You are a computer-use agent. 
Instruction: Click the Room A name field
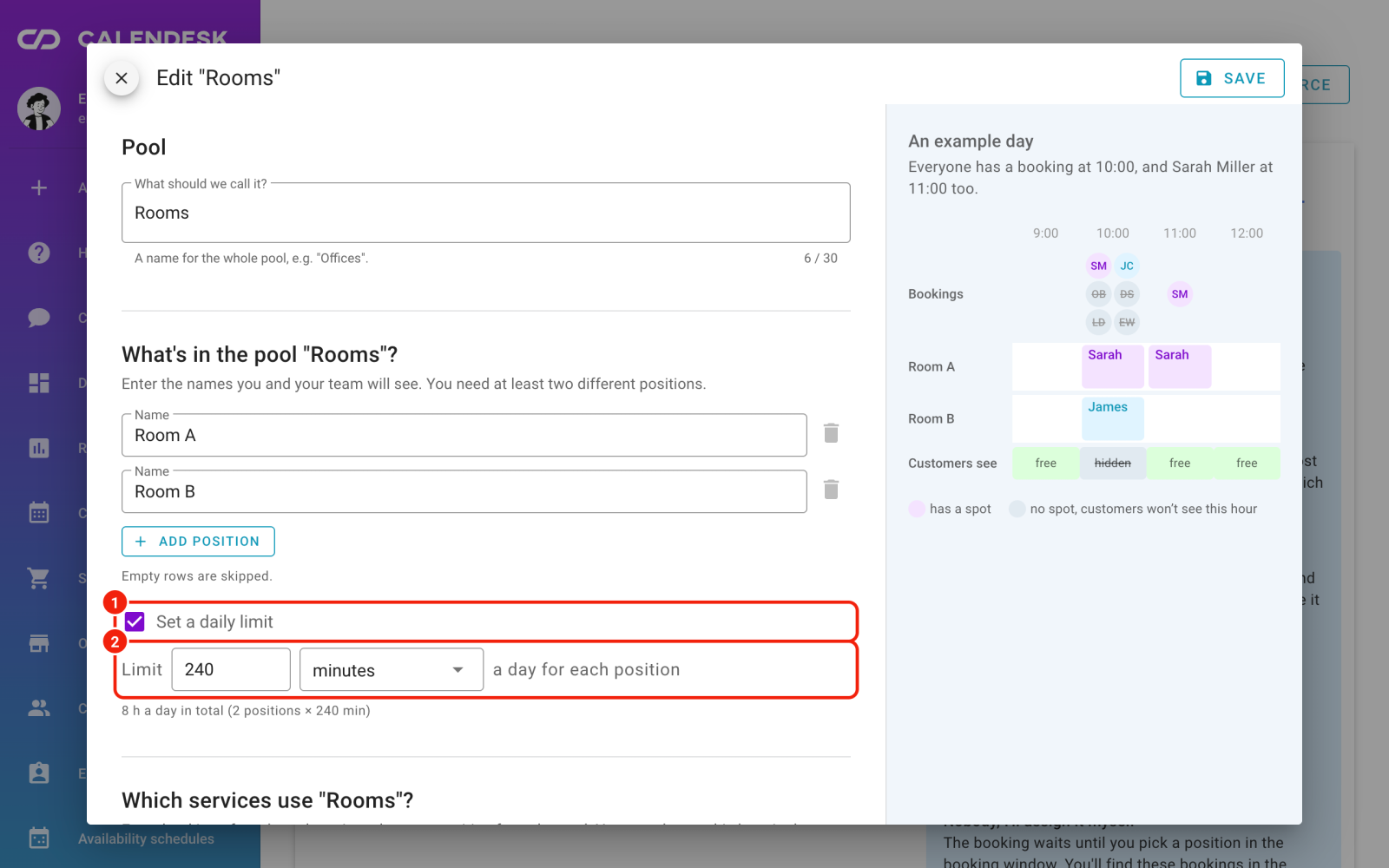tap(464, 435)
